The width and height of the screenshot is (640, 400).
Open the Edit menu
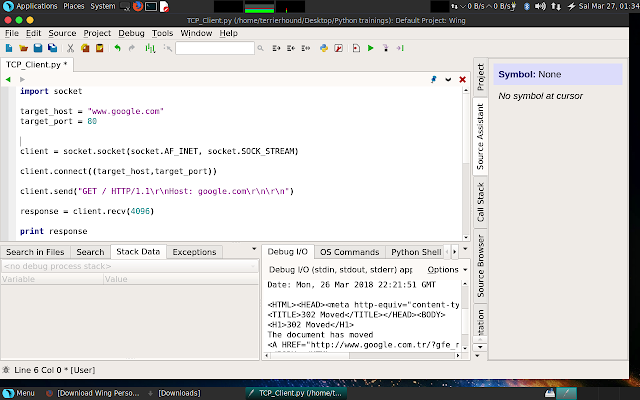[33, 33]
